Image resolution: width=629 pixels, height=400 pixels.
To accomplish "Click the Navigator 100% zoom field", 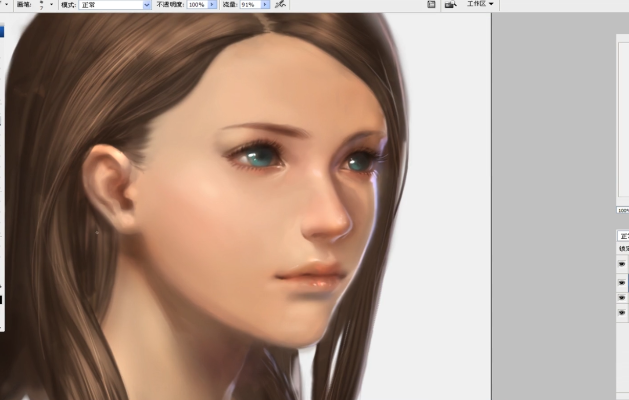I will [x=623, y=210].
